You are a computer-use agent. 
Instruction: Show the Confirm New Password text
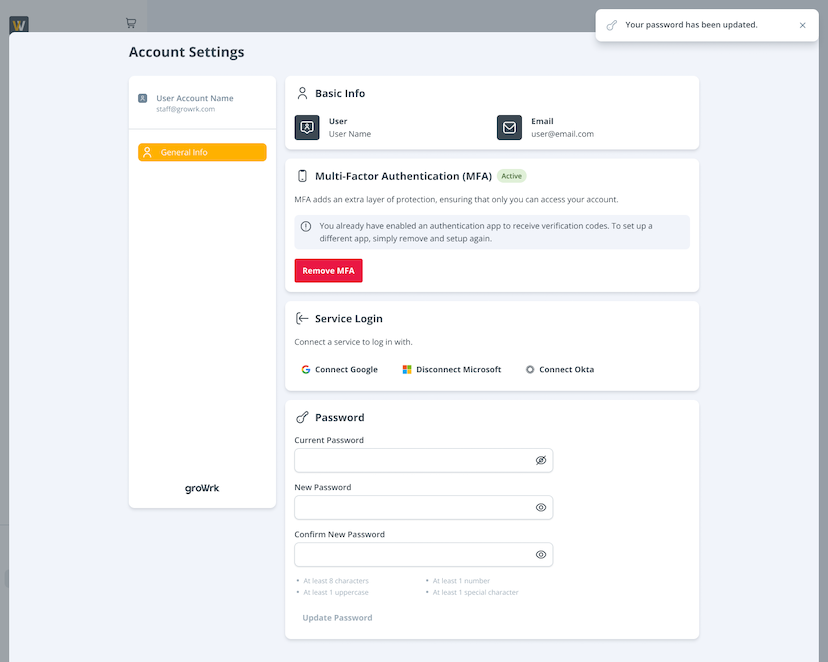tap(541, 554)
